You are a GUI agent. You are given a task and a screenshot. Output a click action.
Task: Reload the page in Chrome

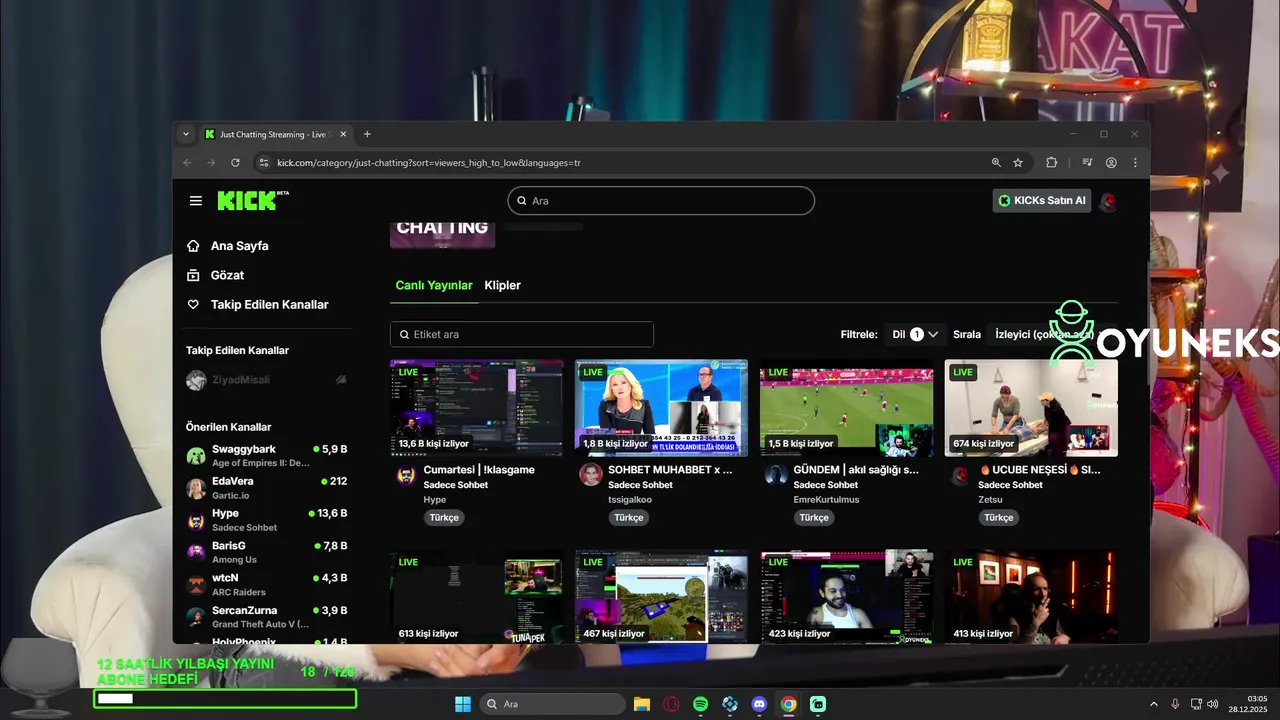[x=235, y=162]
